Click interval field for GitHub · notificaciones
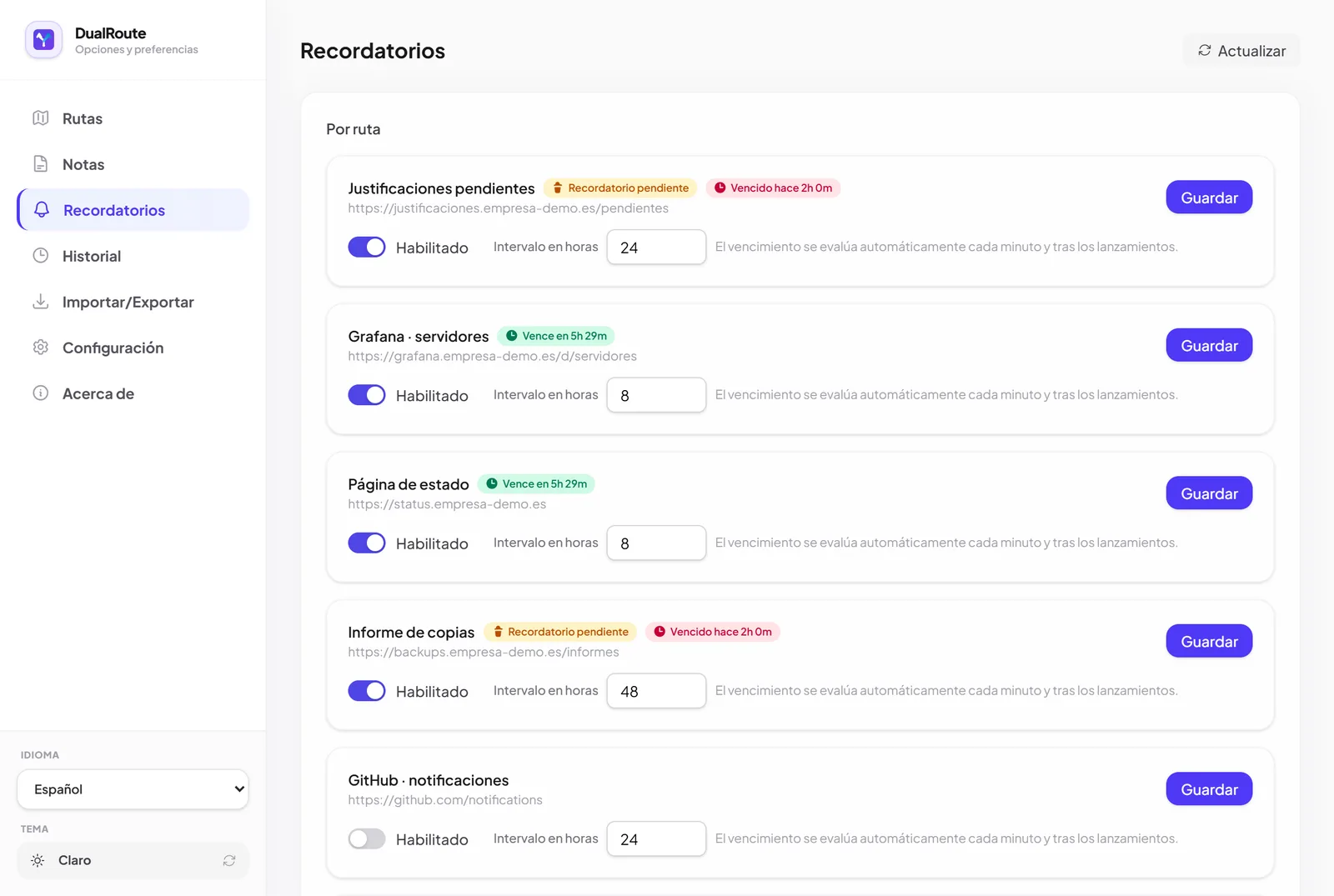 656,839
